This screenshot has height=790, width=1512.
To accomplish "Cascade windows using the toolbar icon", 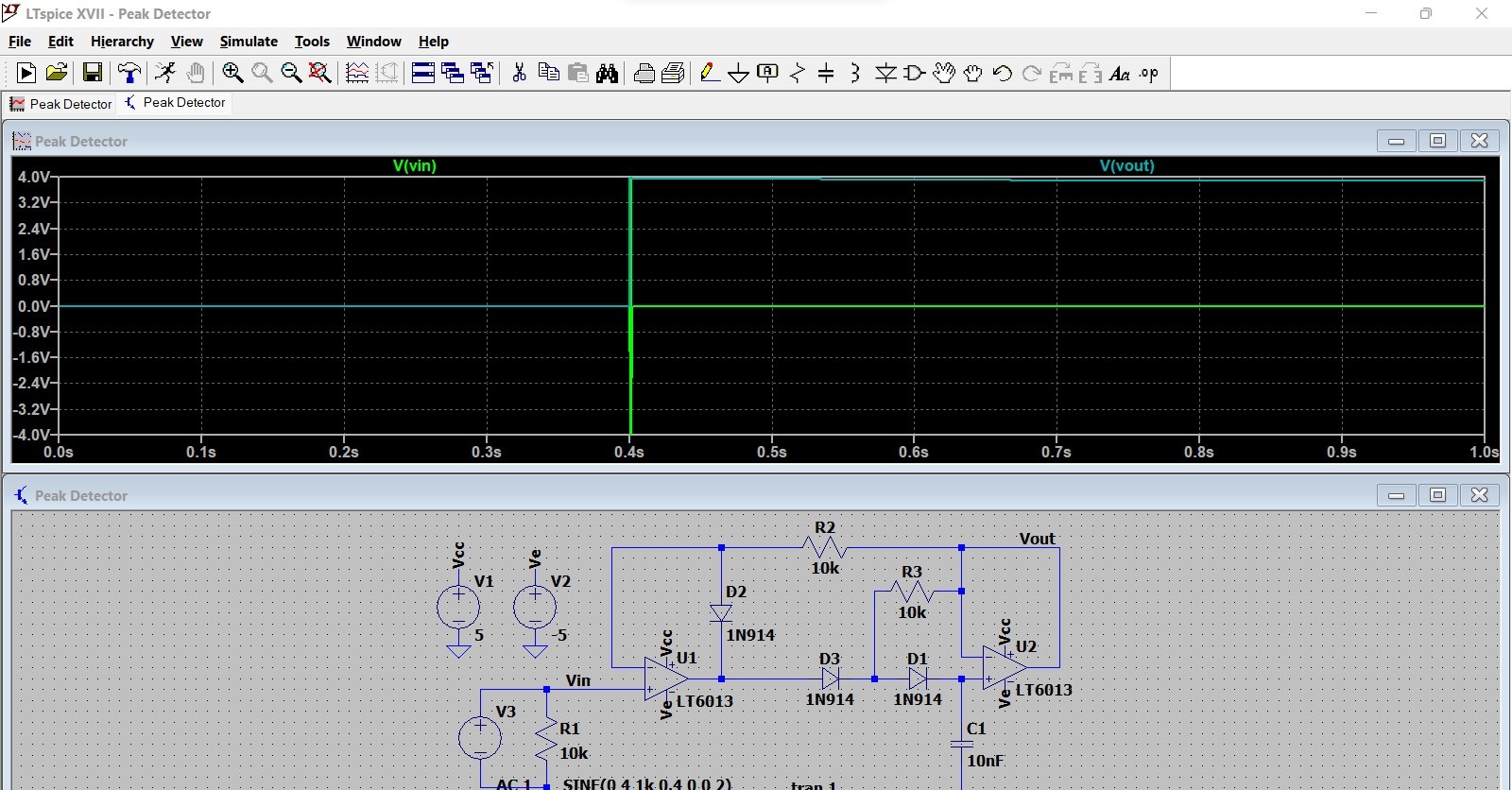I will [x=453, y=73].
